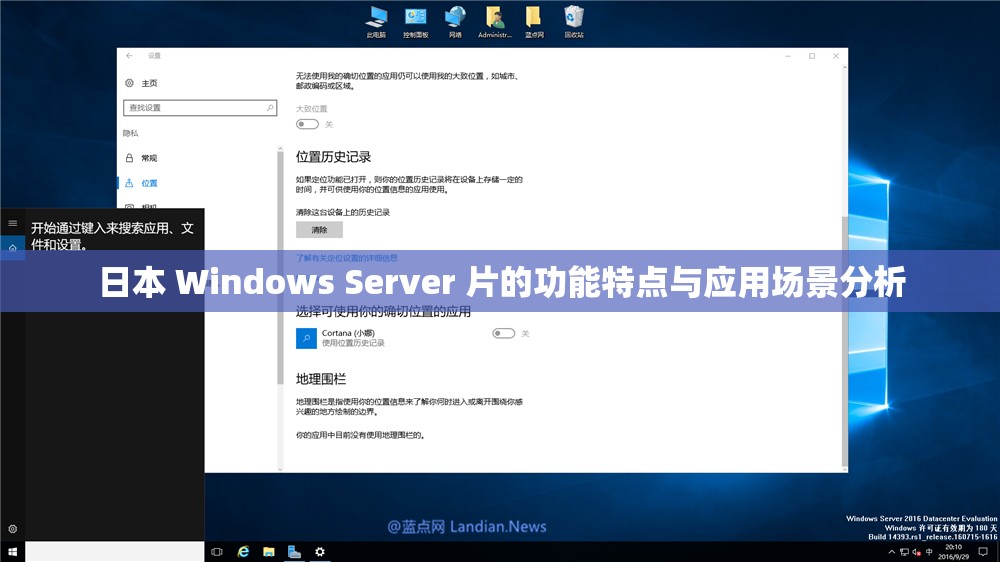Viewport: 1000px width, 562px height.
Task: Open the Administrator folder desktop icon
Action: 495,22
